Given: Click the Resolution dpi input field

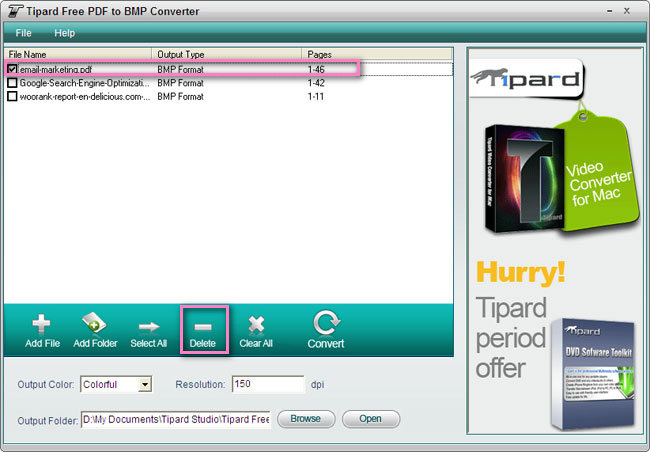Looking at the screenshot, I should [268, 384].
